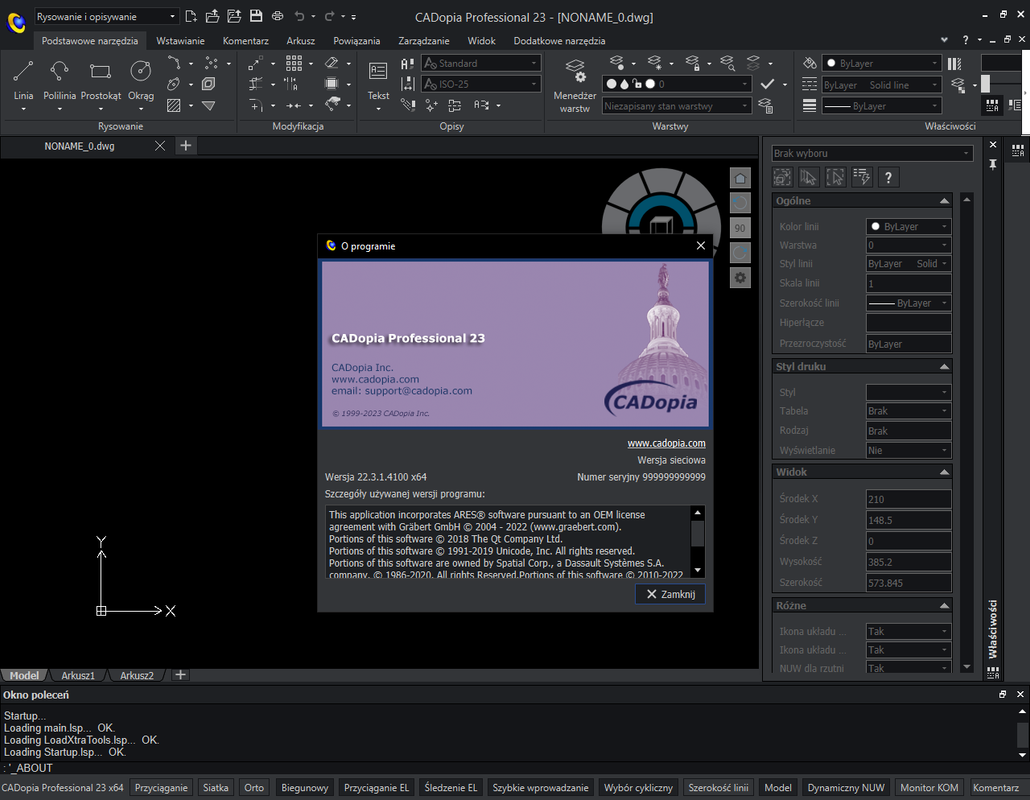Toggle Śledzenie EL tracking
1030x800 pixels.
tap(451, 788)
